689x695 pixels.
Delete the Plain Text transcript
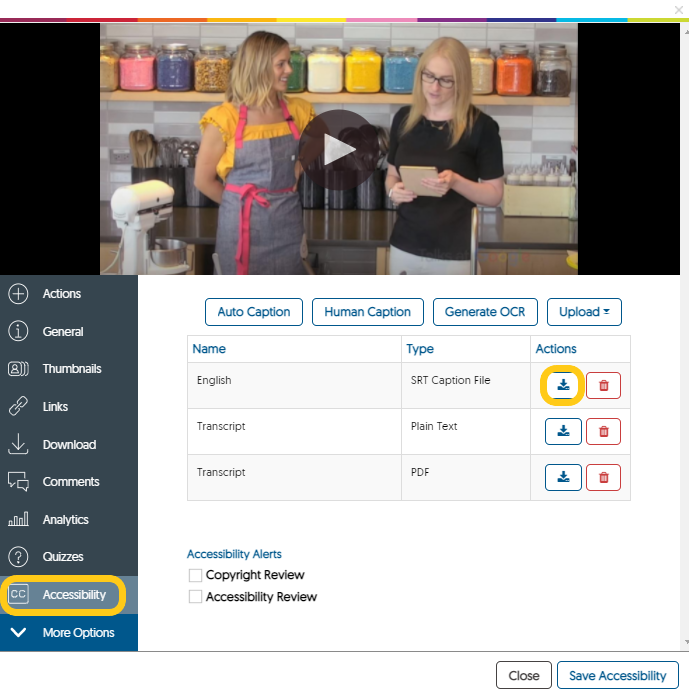603,432
